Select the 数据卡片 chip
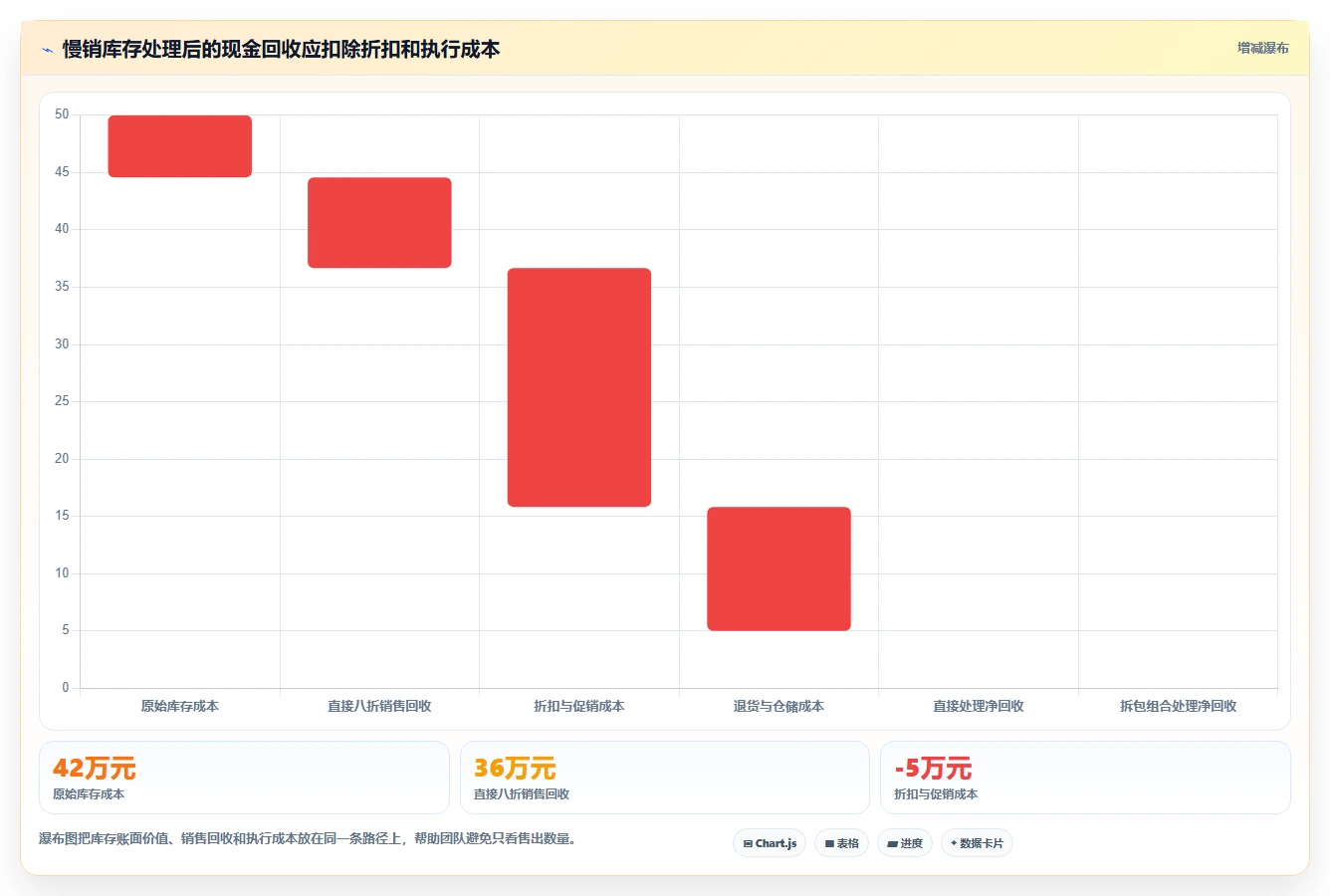 [x=977, y=843]
